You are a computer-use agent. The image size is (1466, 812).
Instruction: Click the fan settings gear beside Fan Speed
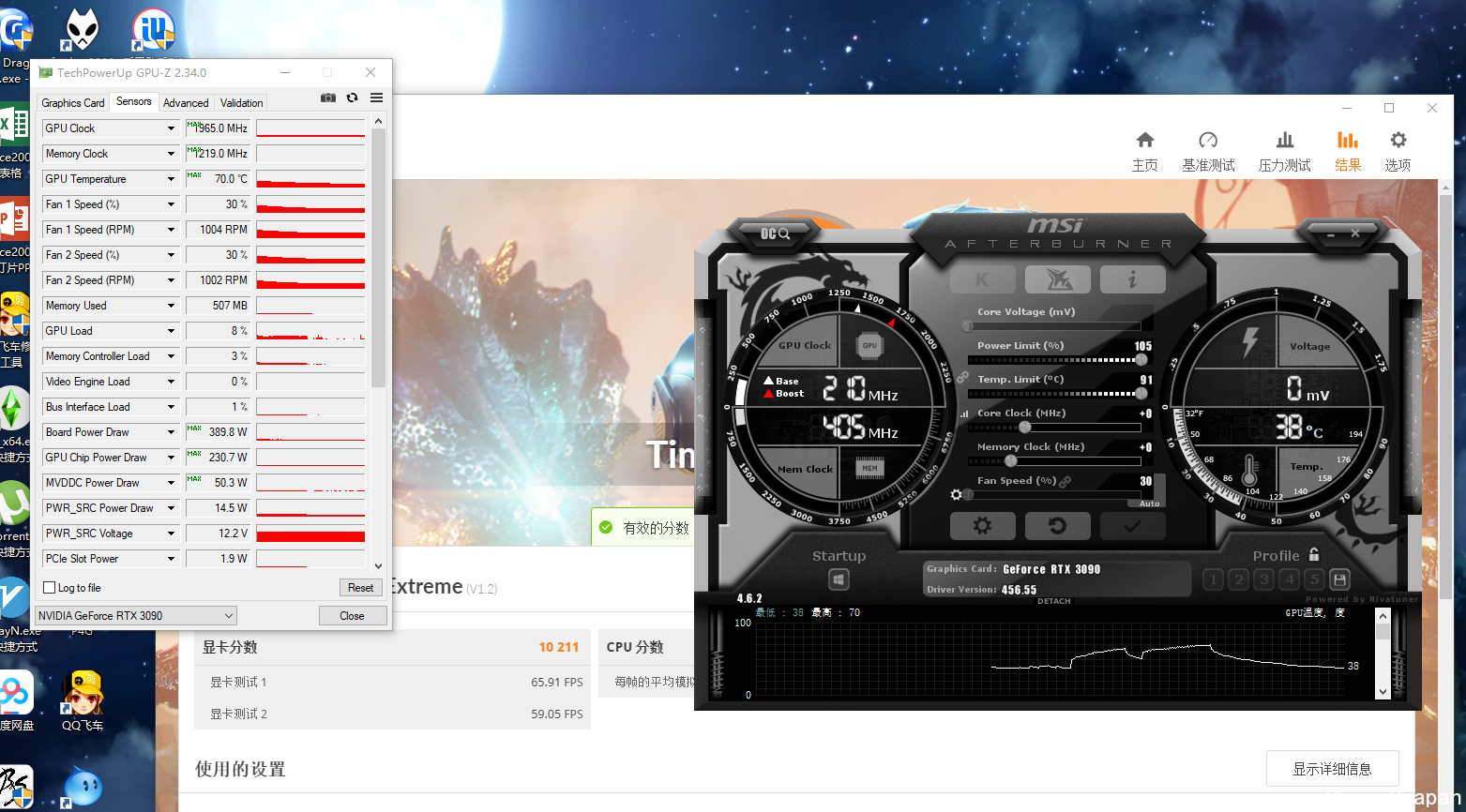[956, 494]
